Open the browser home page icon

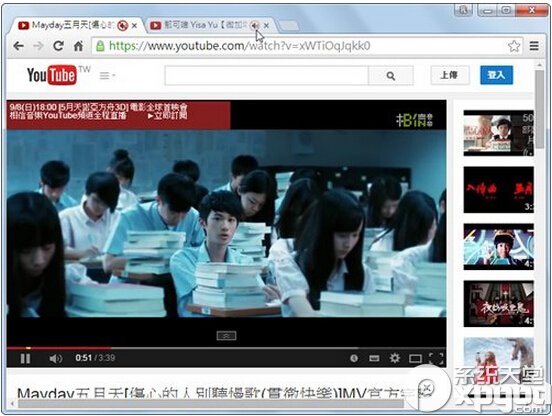(x=78, y=46)
